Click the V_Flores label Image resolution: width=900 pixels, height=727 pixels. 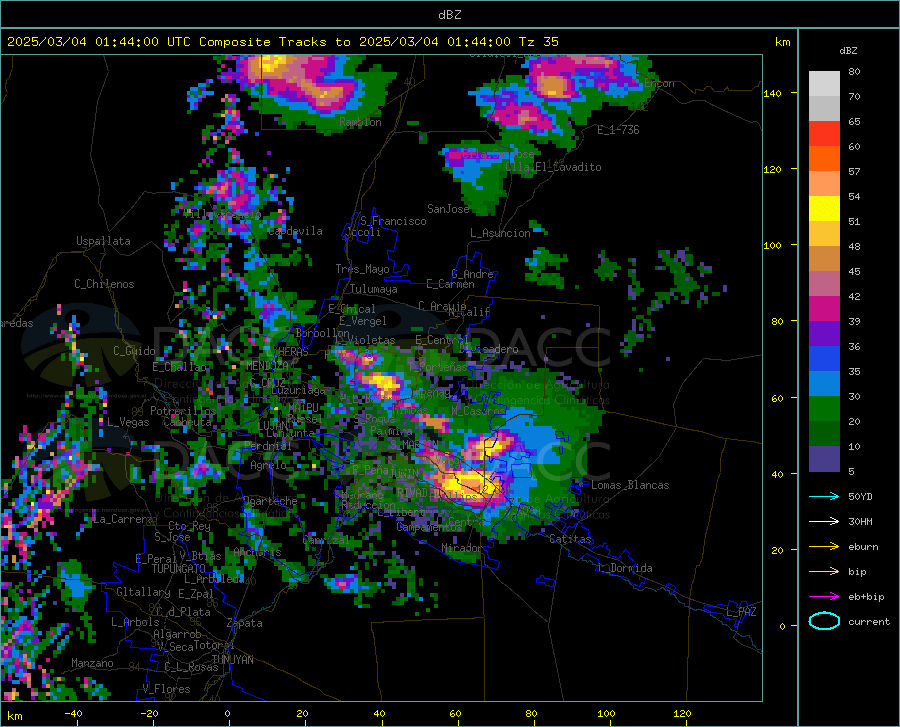point(166,689)
